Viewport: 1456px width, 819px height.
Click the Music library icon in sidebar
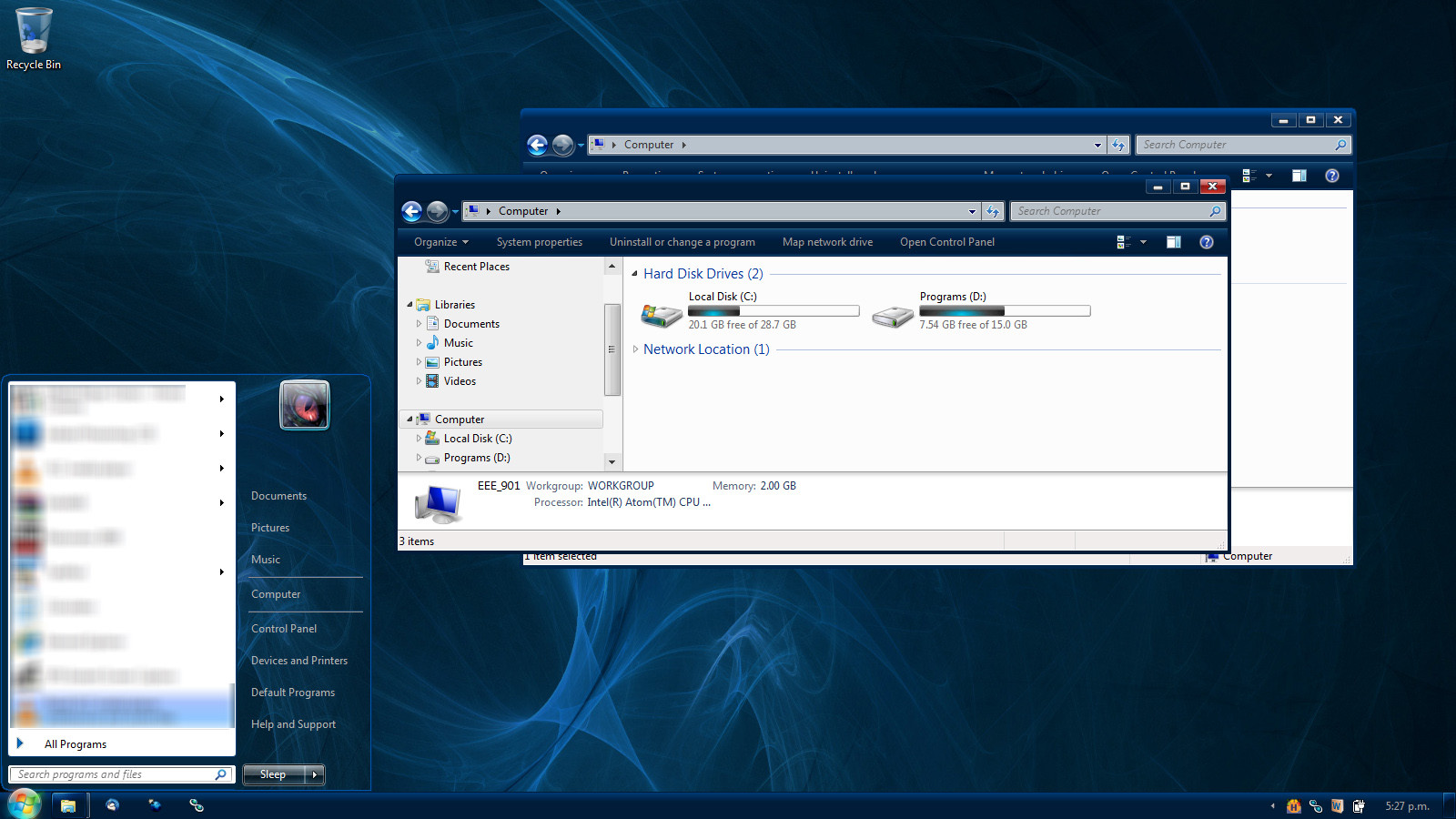point(433,343)
